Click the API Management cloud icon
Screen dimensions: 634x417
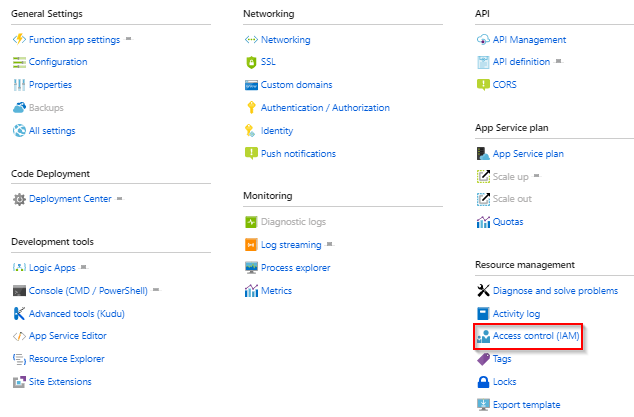tap(483, 40)
